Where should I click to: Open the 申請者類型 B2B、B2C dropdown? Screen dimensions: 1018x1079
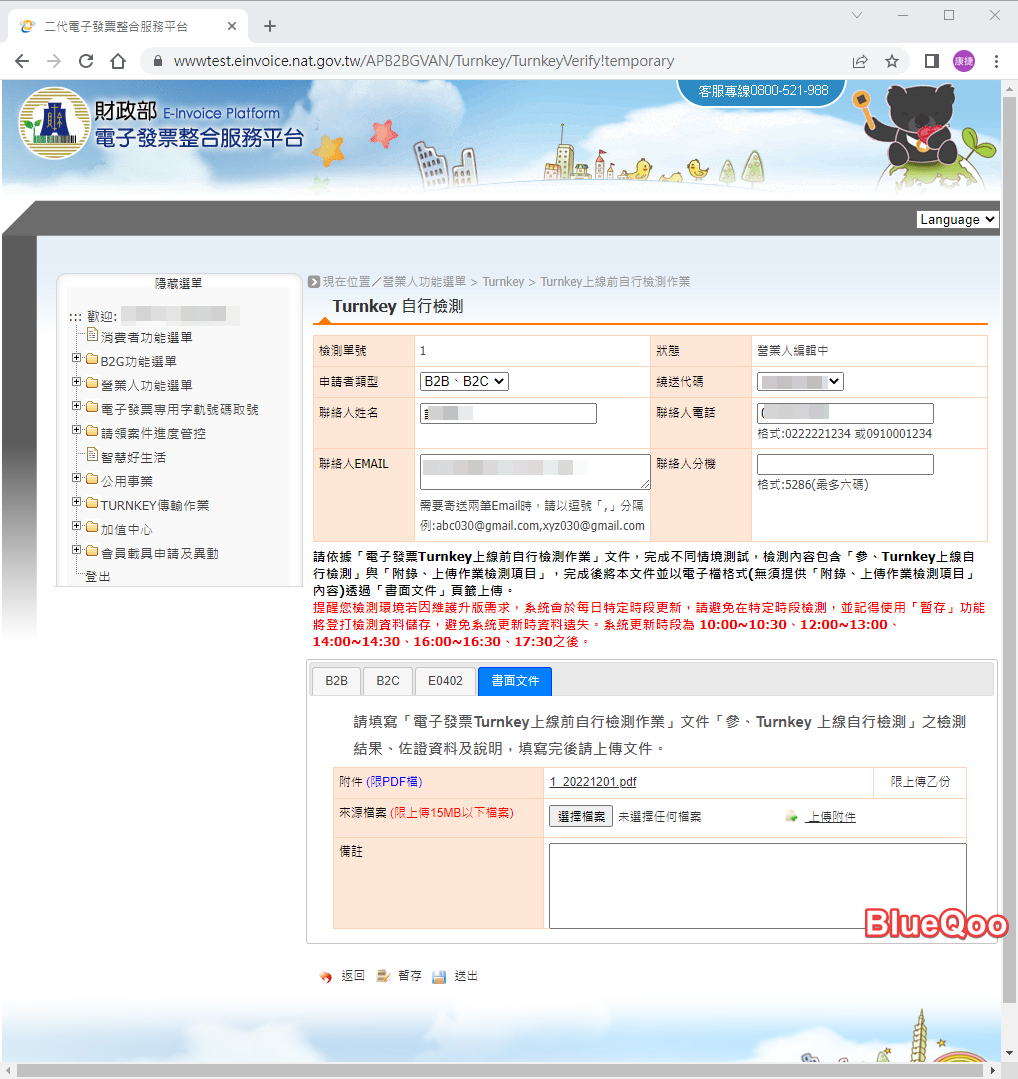coord(464,381)
